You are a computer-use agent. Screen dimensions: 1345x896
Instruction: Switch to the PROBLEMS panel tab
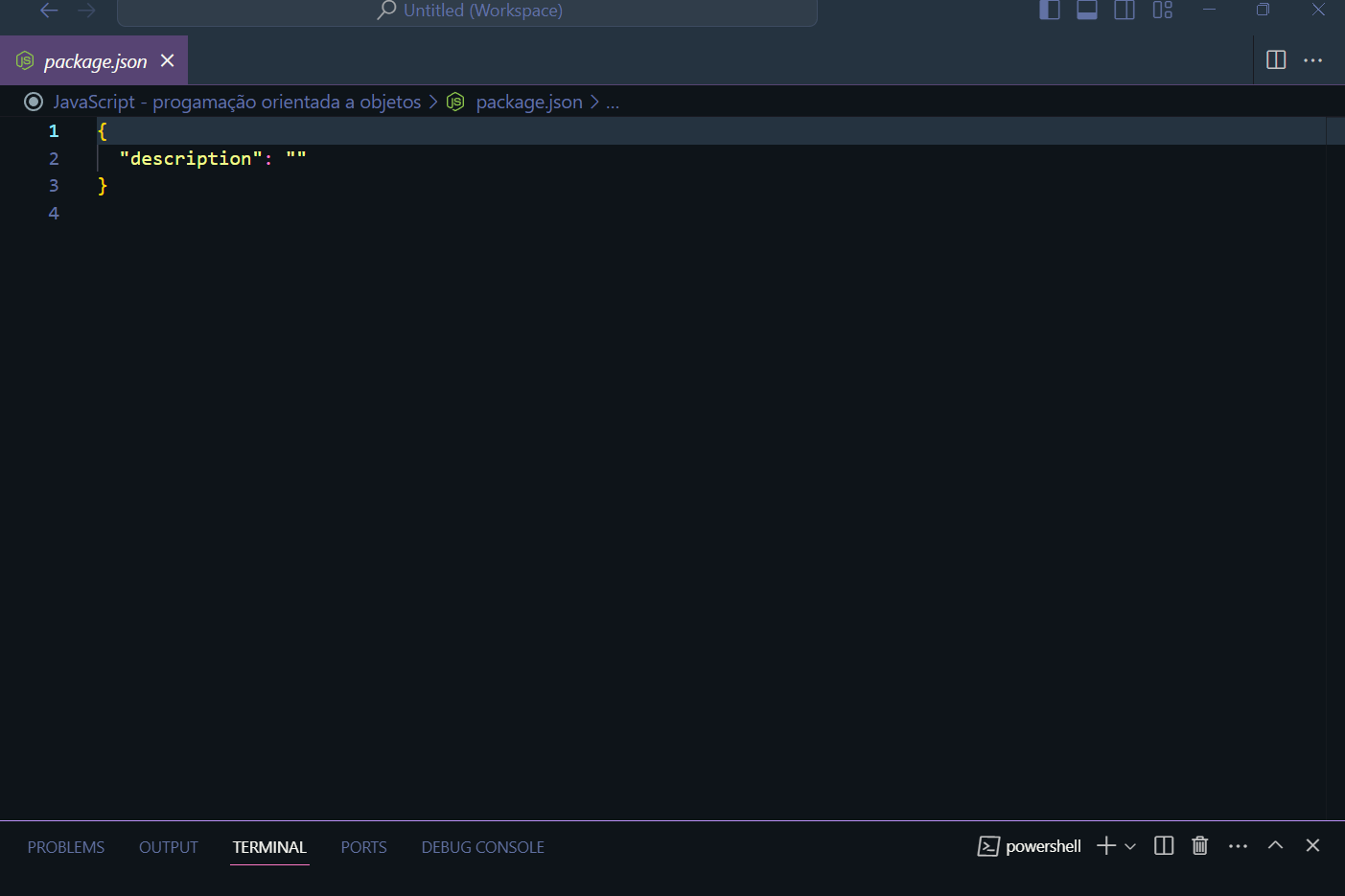(x=66, y=847)
